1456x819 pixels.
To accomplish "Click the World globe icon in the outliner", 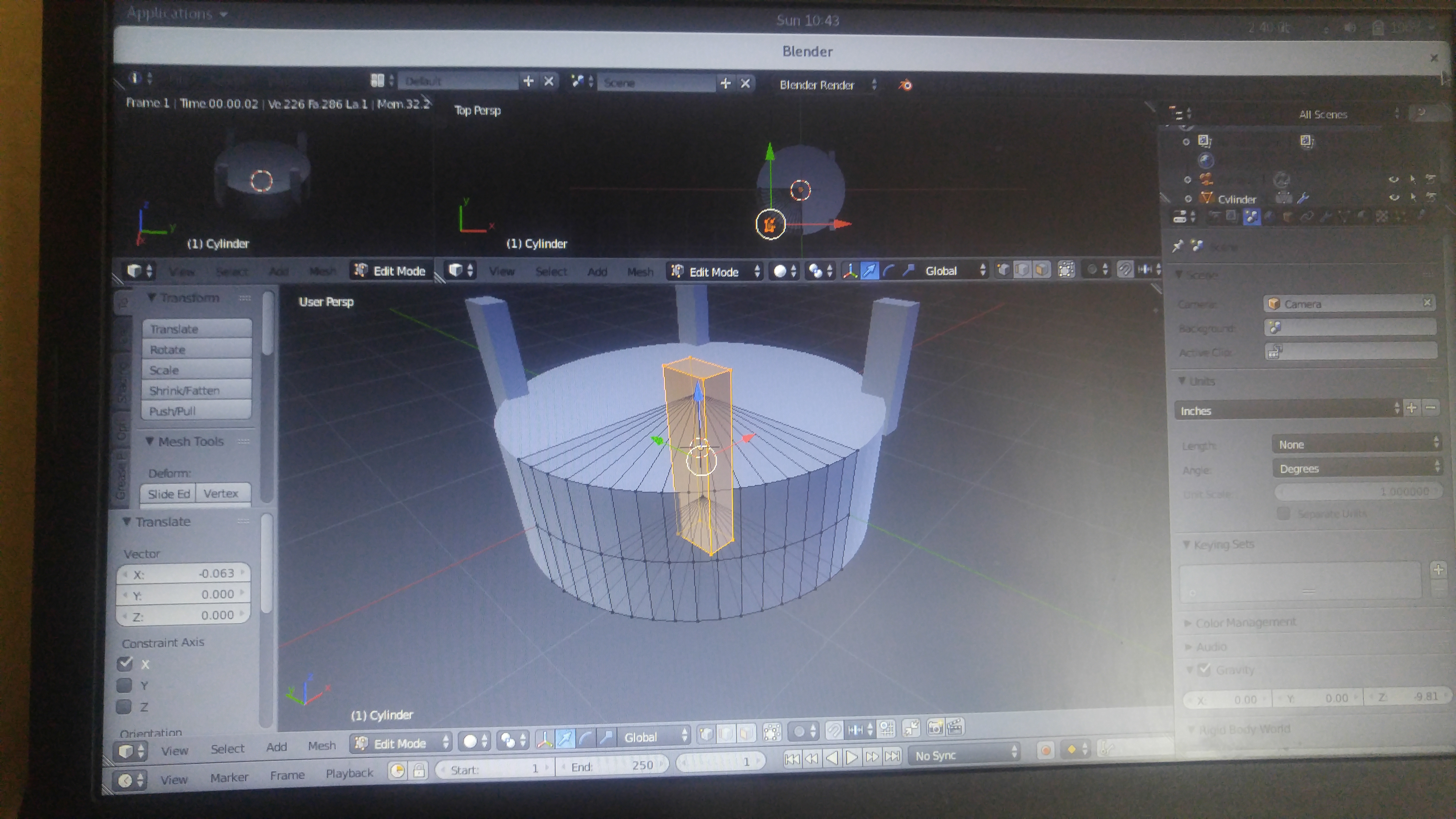I will click(x=1206, y=161).
